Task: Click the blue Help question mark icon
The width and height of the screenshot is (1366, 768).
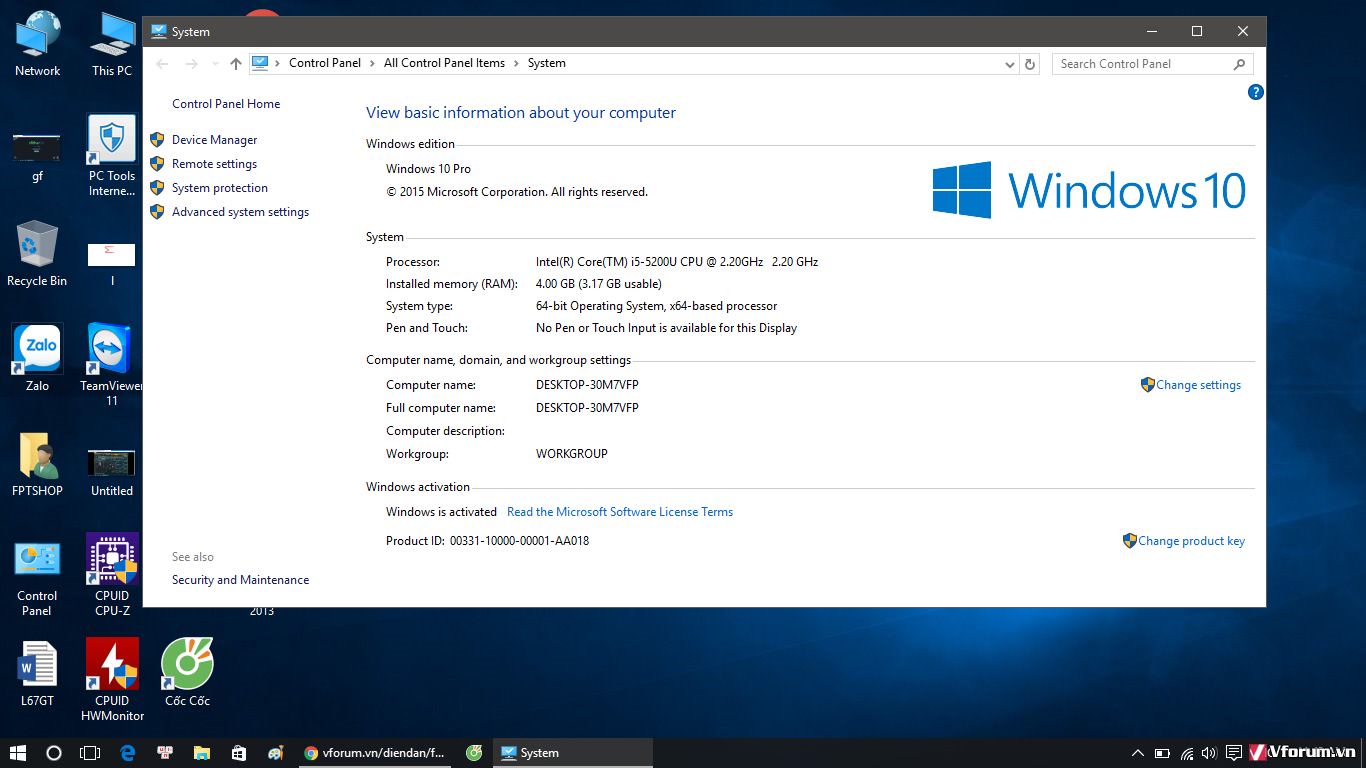Action: (1256, 92)
